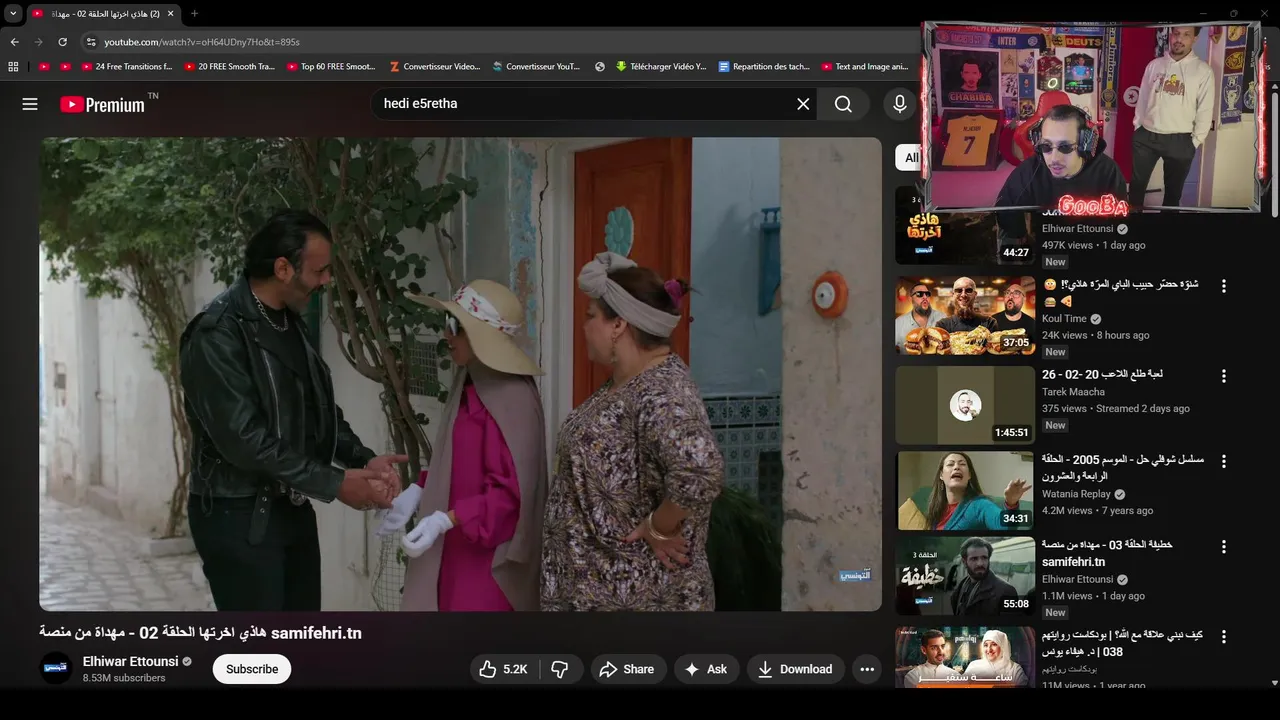Image resolution: width=1280 pixels, height=720 pixels.
Task: Open the Koul Time channel name
Action: pos(1064,318)
